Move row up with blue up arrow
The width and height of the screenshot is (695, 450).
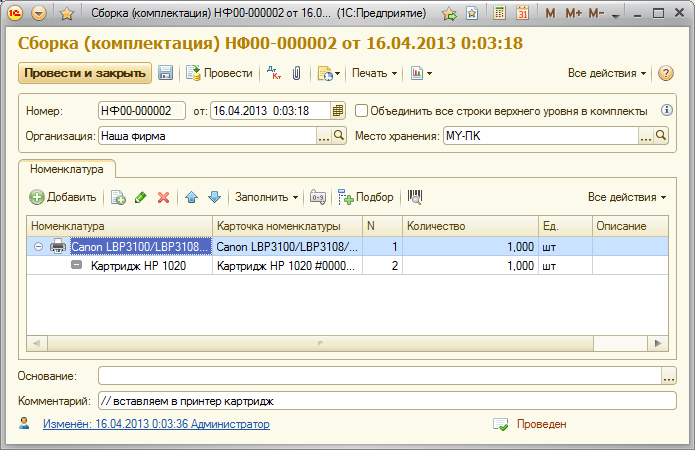click(x=191, y=197)
